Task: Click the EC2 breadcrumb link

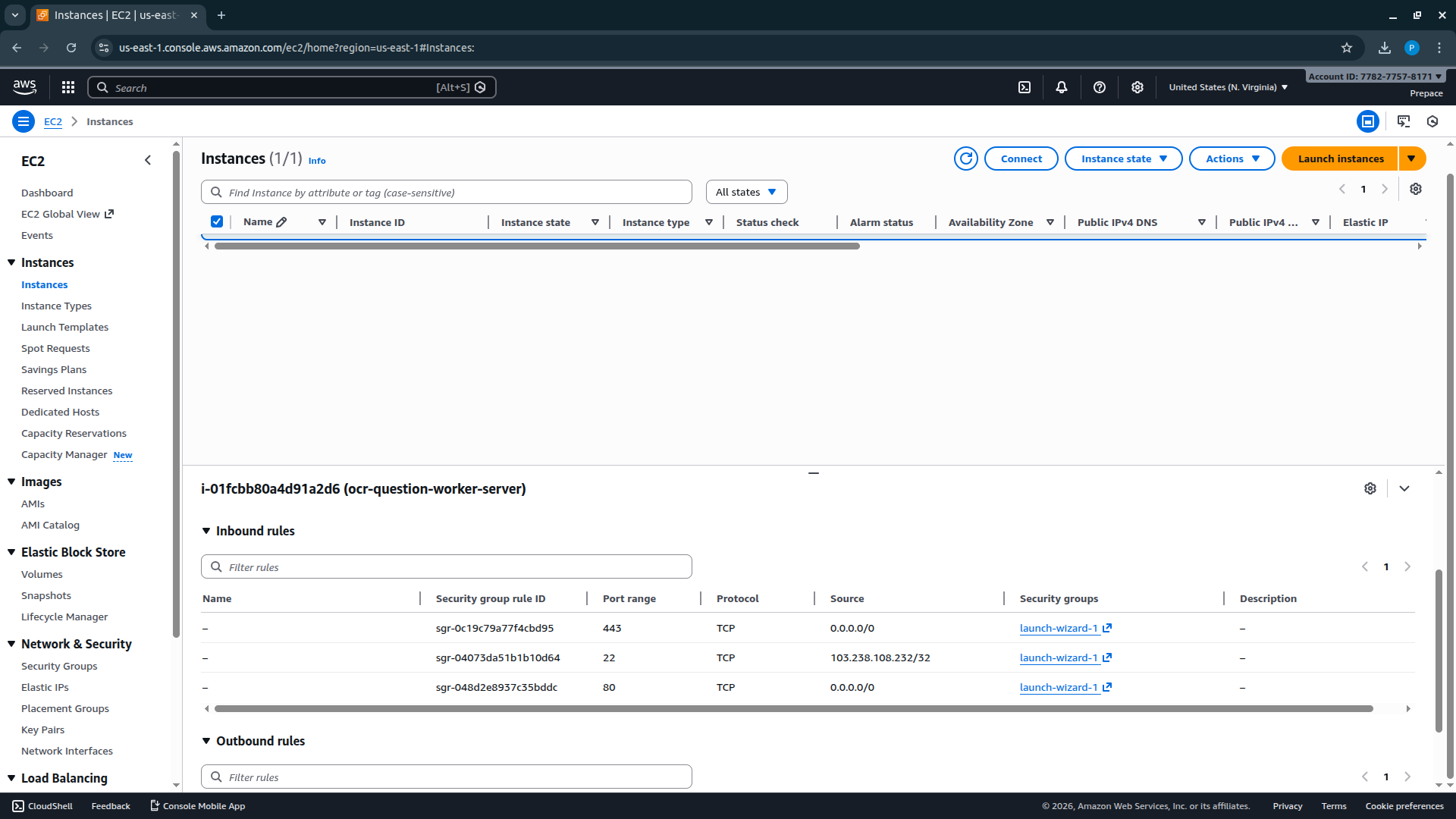Action: [x=53, y=121]
